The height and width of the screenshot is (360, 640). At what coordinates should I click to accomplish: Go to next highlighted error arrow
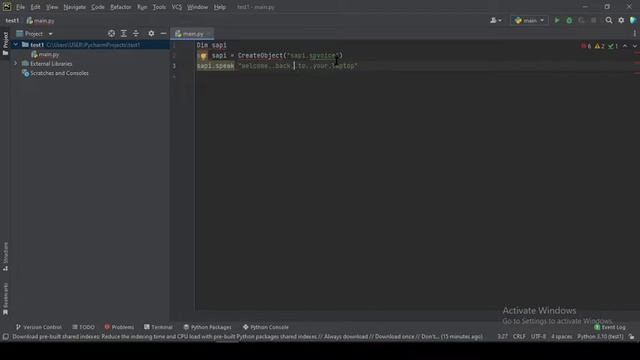tap(635, 46)
